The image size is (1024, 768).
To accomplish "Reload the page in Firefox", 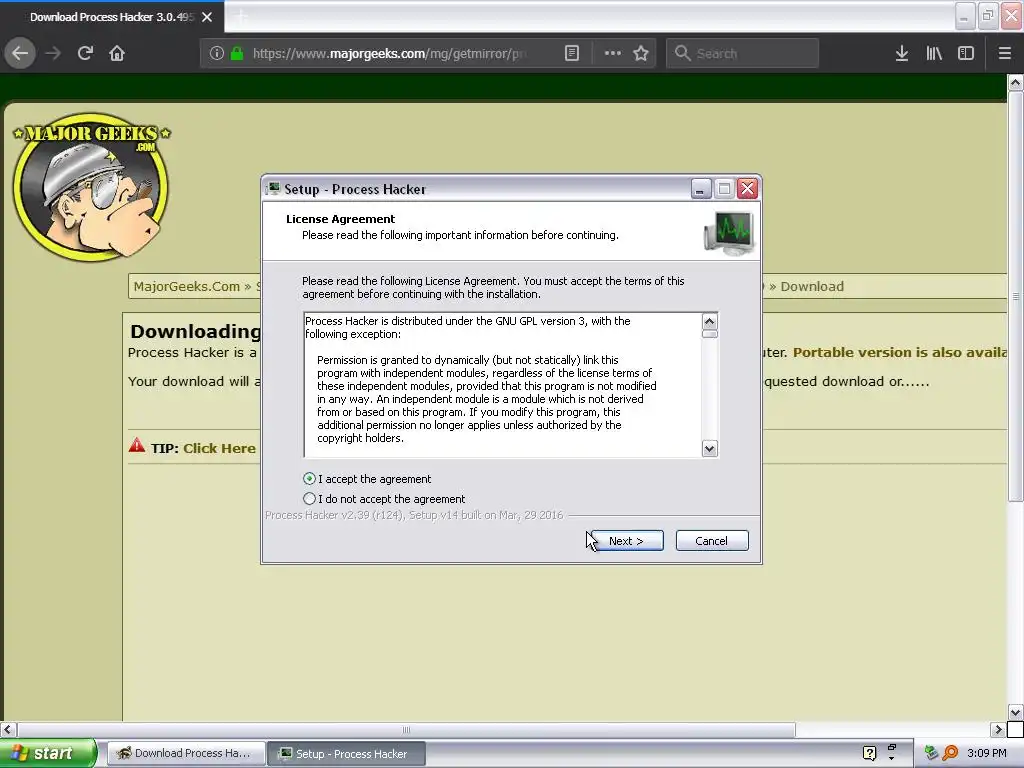I will coord(85,53).
